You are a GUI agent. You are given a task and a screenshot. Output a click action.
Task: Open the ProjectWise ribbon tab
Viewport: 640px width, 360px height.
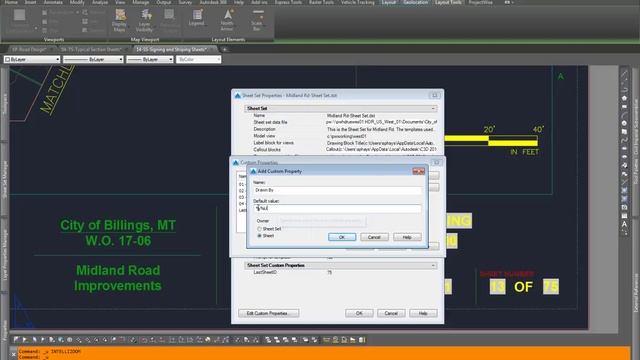pyautogui.click(x=480, y=2)
